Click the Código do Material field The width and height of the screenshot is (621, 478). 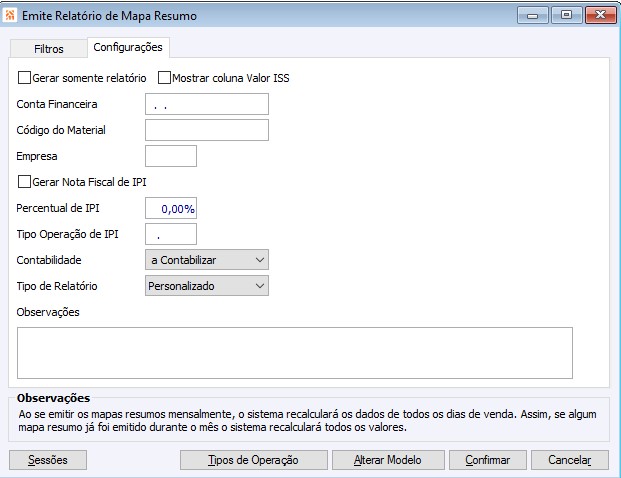click(207, 130)
